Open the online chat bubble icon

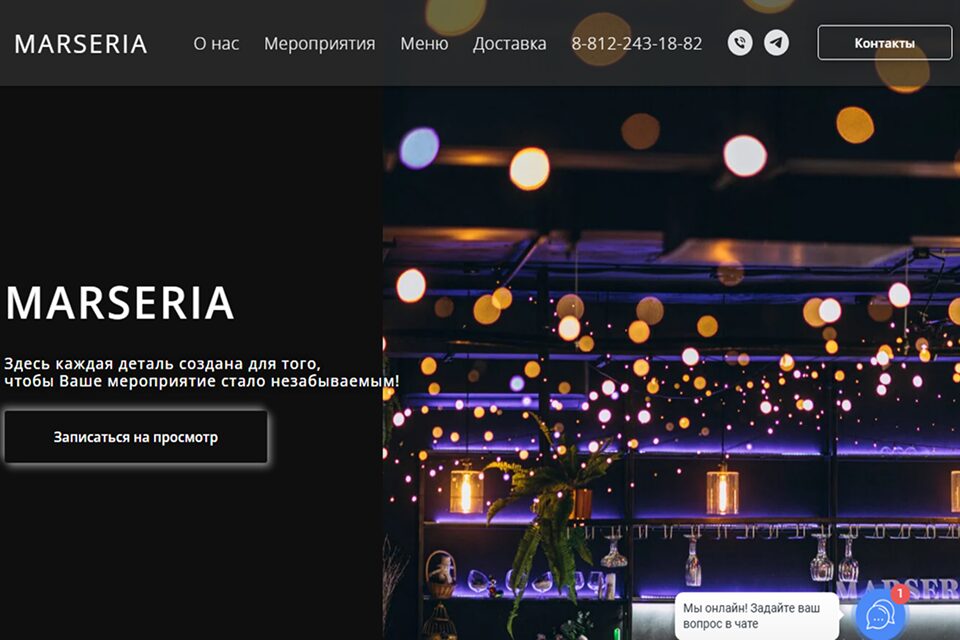(x=880, y=616)
